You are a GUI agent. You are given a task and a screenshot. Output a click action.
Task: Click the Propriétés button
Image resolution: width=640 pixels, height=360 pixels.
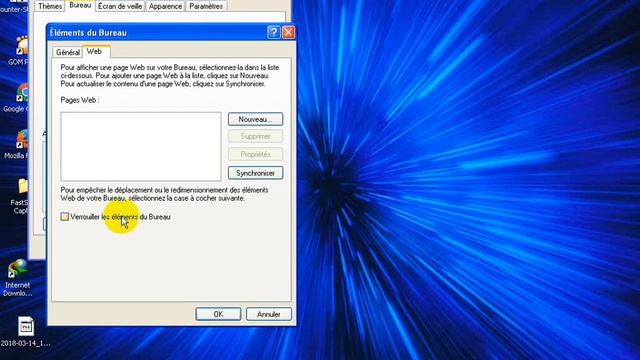coord(255,154)
